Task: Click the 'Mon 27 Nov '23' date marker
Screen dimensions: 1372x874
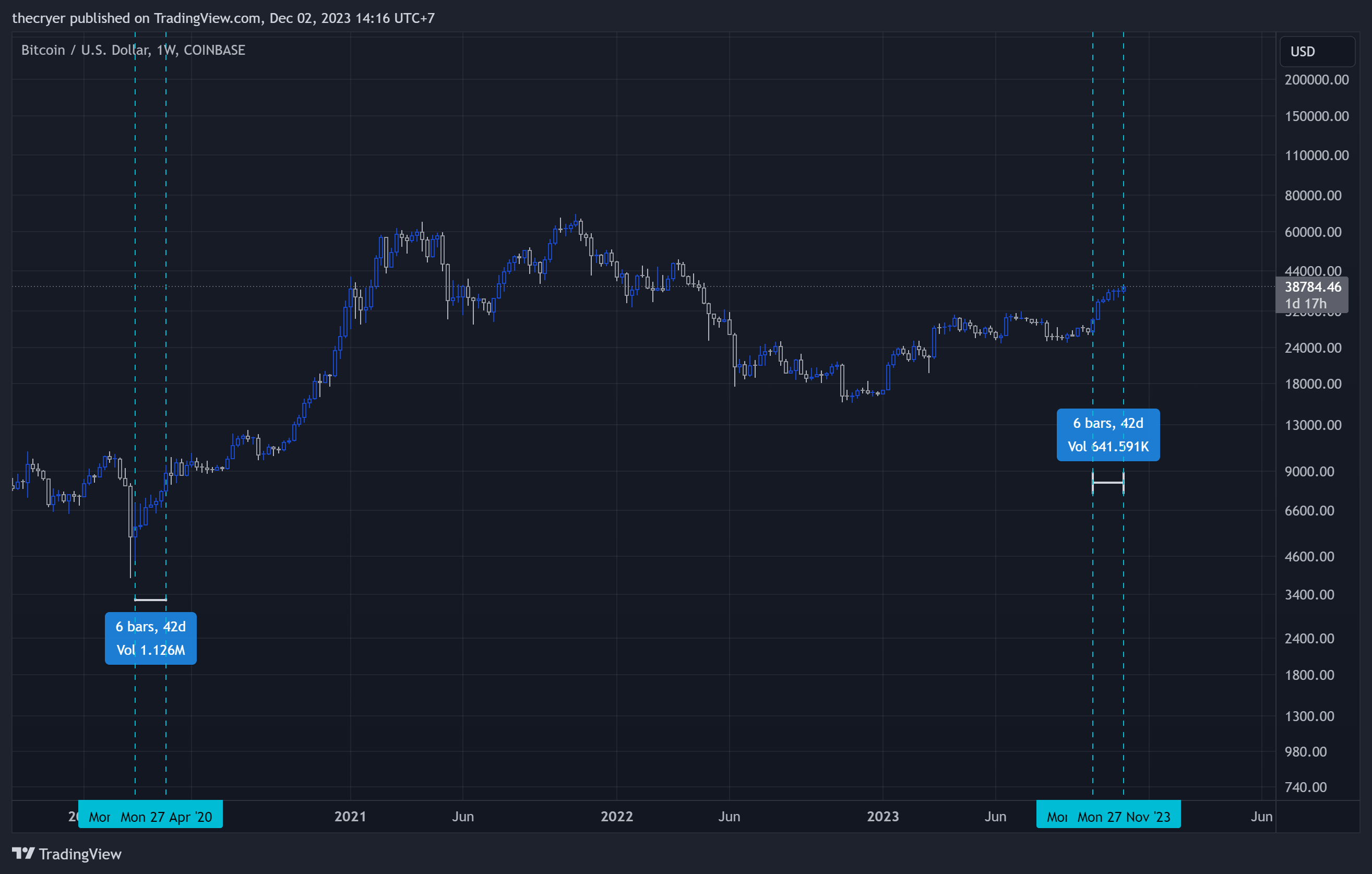Action: [x=1123, y=817]
